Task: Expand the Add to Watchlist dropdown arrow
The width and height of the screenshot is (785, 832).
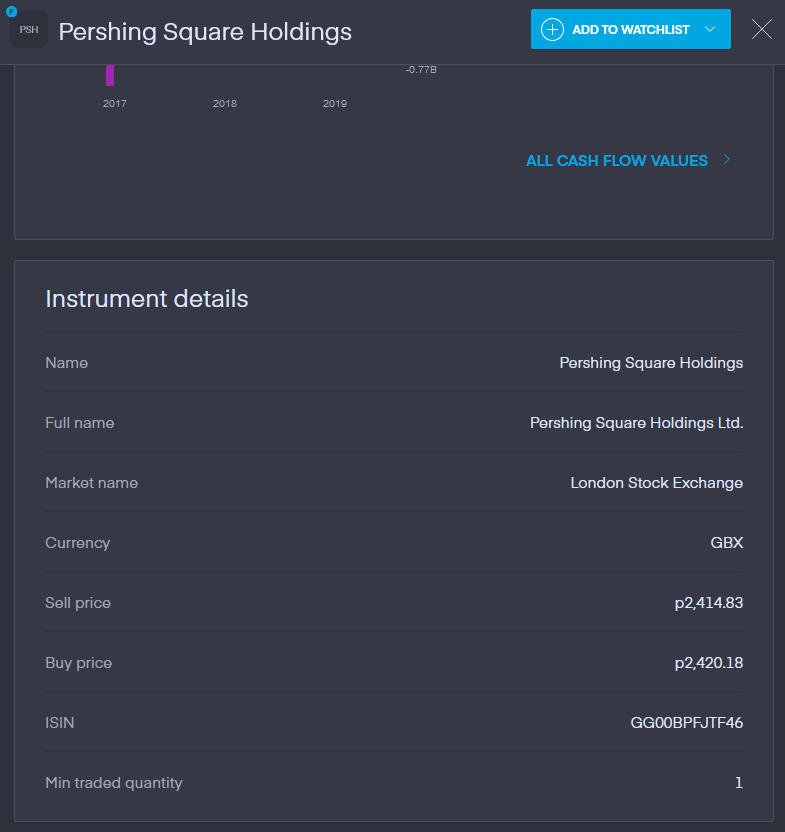Action: (710, 29)
